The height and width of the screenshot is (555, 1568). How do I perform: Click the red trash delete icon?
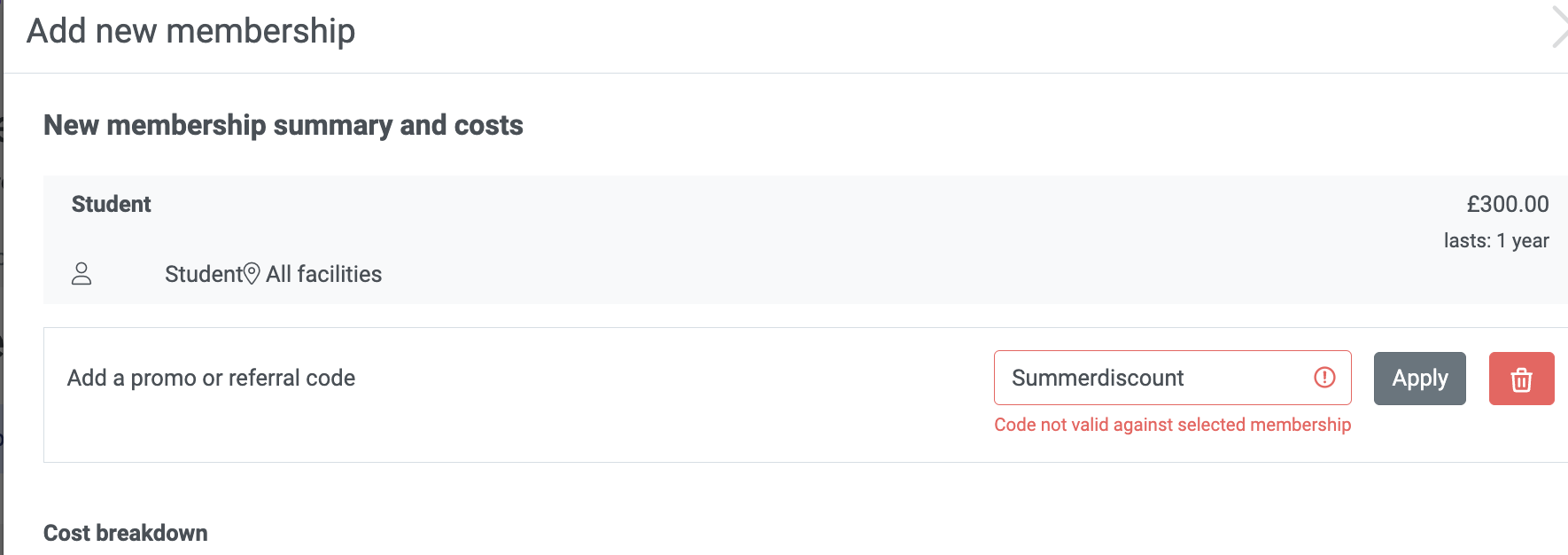pos(1521,379)
